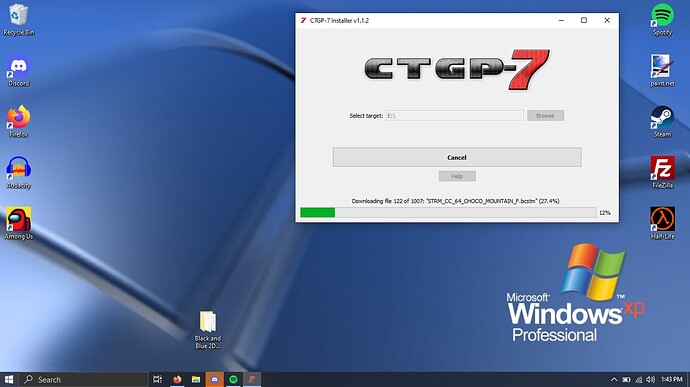Screen dimensions: 690x387
Task: Open the Recycle Bin desktop icon
Action: click(x=18, y=19)
